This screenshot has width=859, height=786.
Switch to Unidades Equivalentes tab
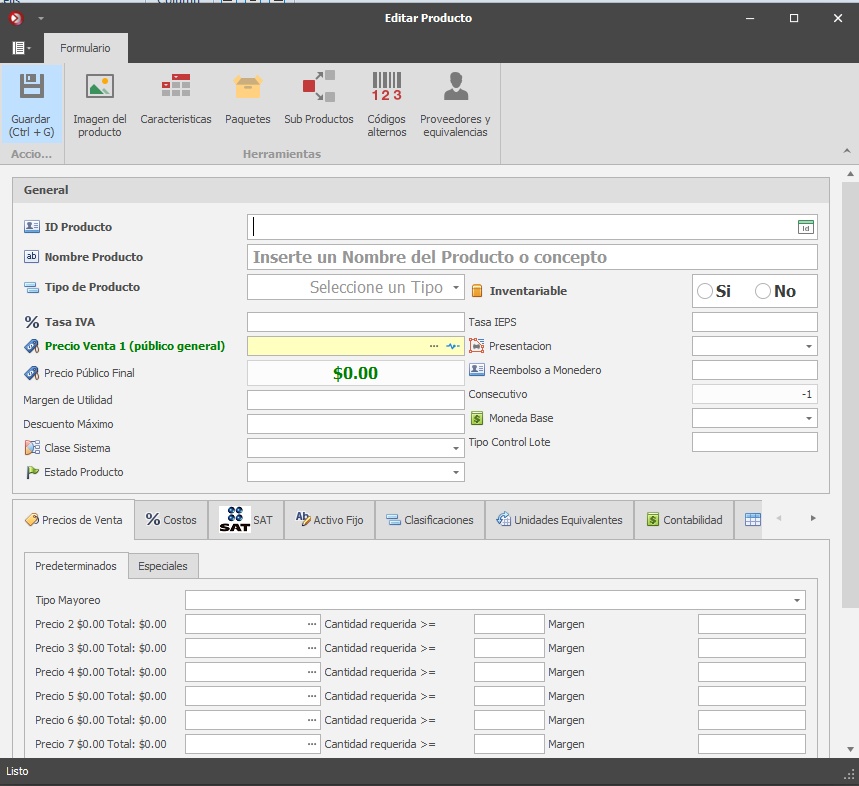pos(559,520)
